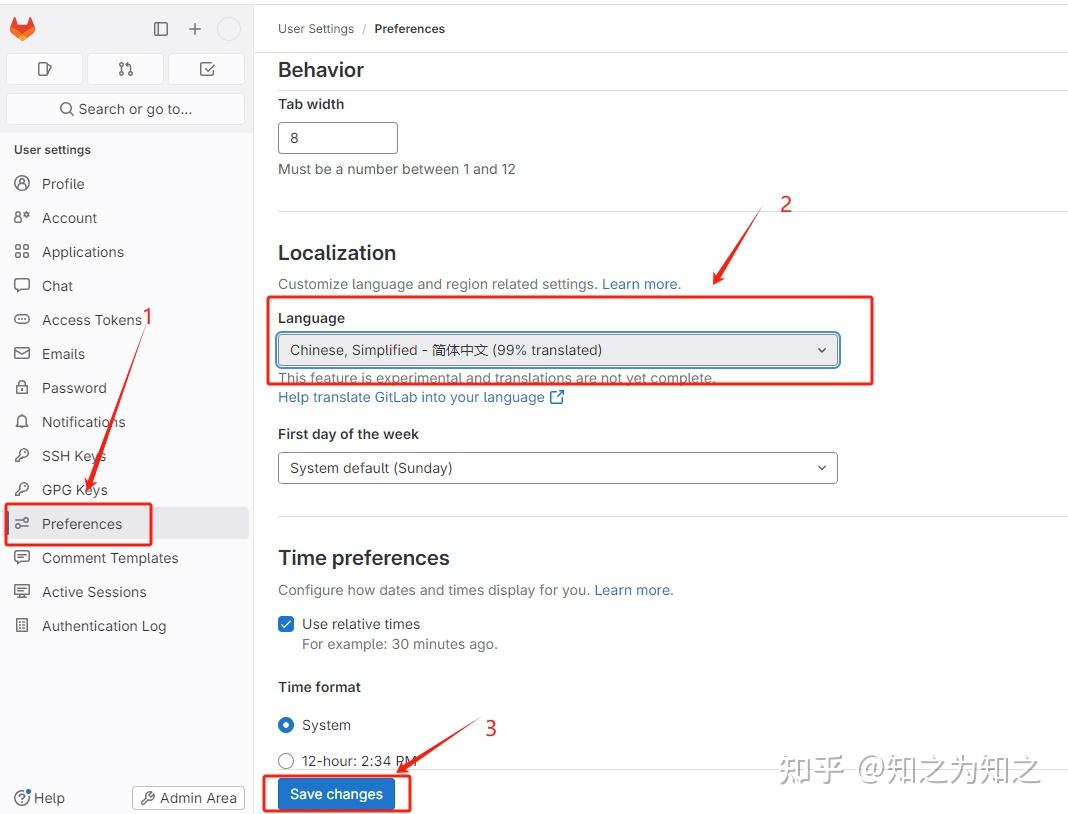Select the 12-hour time format radio
This screenshot has width=1068, height=814.
coord(286,761)
